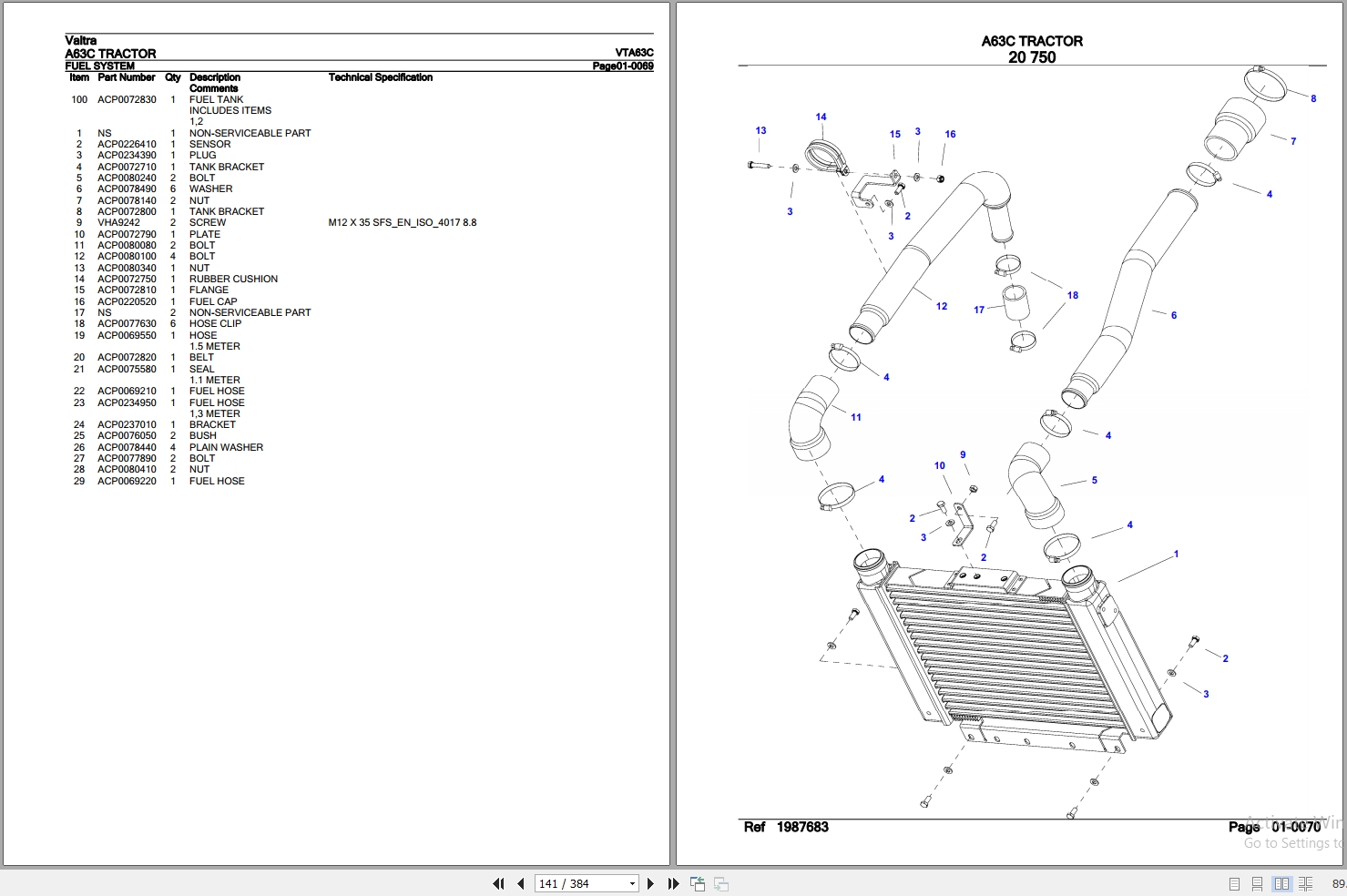Click the Ref 1987683 label
The height and width of the screenshot is (896, 1347).
(x=786, y=827)
